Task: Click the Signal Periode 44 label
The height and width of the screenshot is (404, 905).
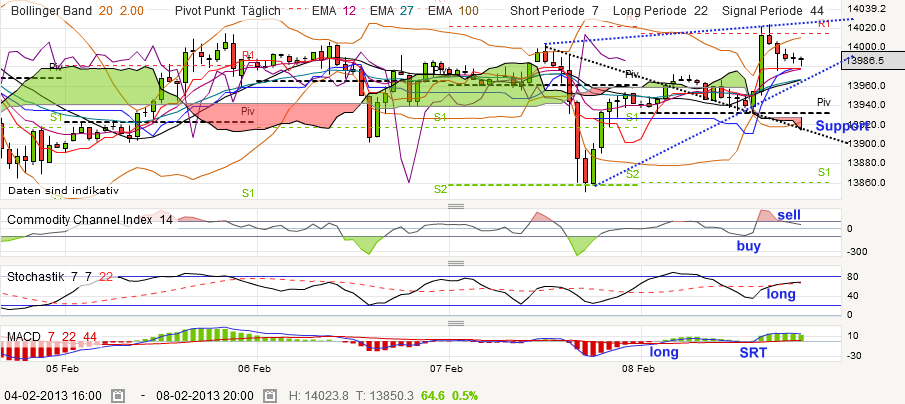Action: 773,11
